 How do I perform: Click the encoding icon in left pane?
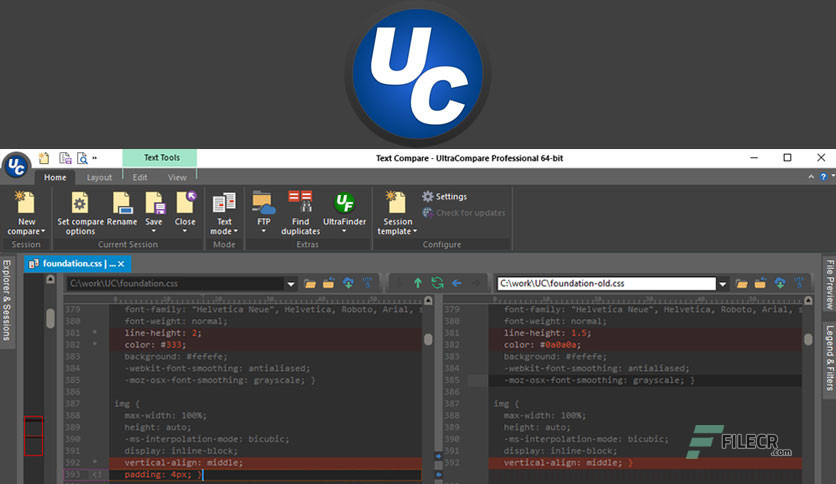[367, 284]
